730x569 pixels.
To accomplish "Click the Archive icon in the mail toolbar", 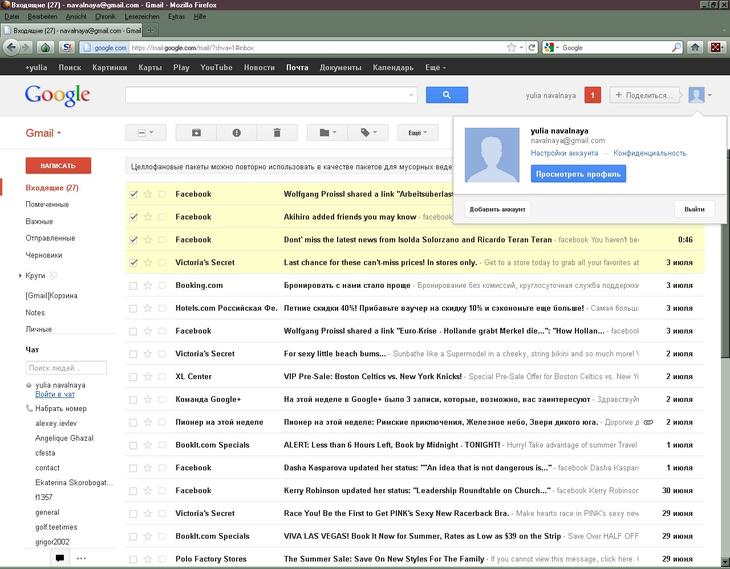I will coord(196,133).
